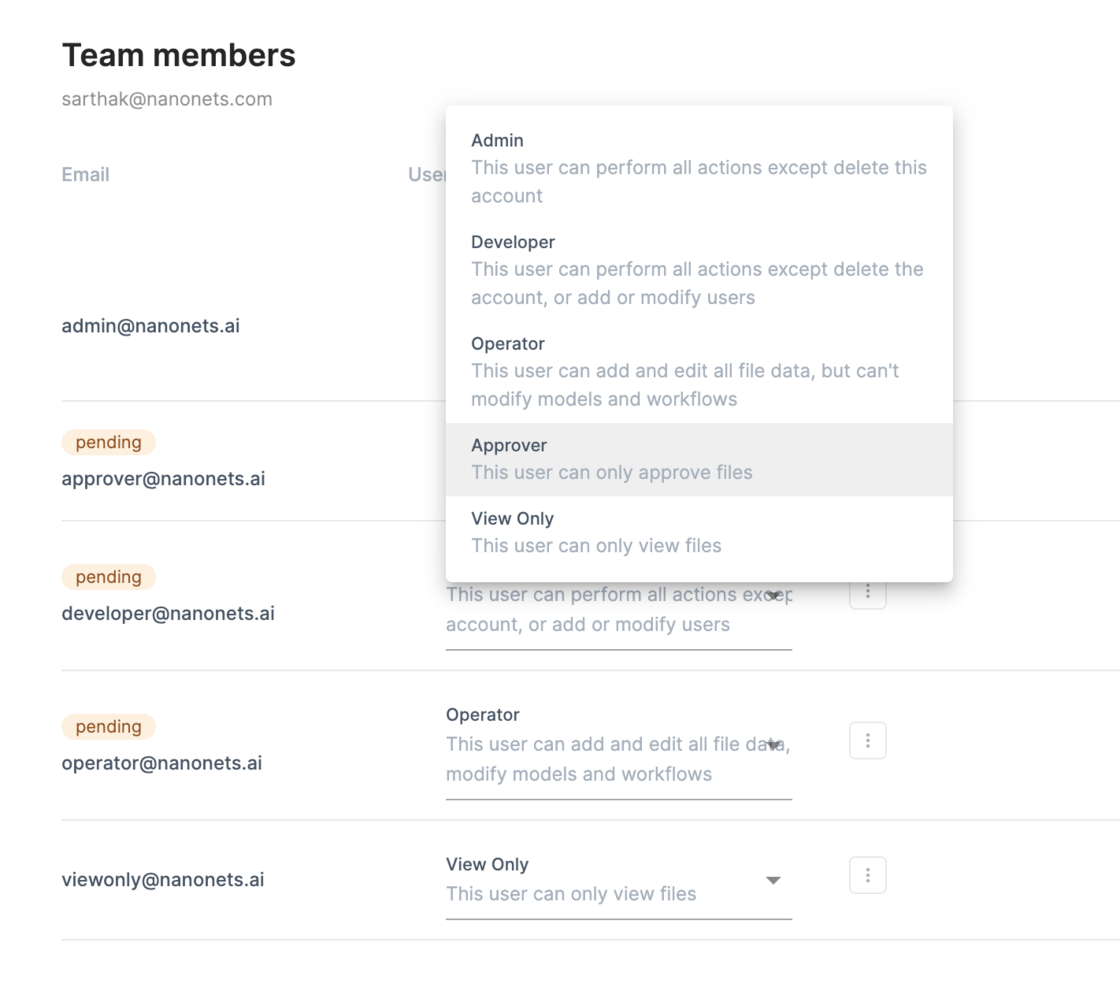Click the Team members heading
The height and width of the screenshot is (991, 1120).
179,55
